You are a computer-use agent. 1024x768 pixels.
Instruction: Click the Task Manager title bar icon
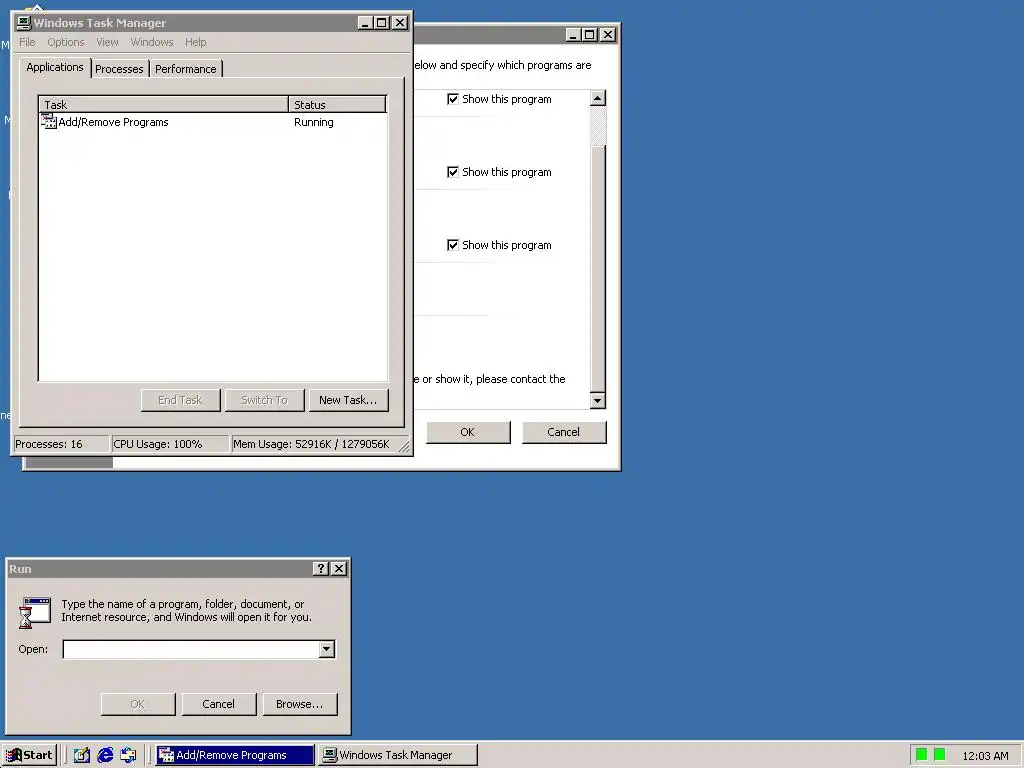(24, 23)
